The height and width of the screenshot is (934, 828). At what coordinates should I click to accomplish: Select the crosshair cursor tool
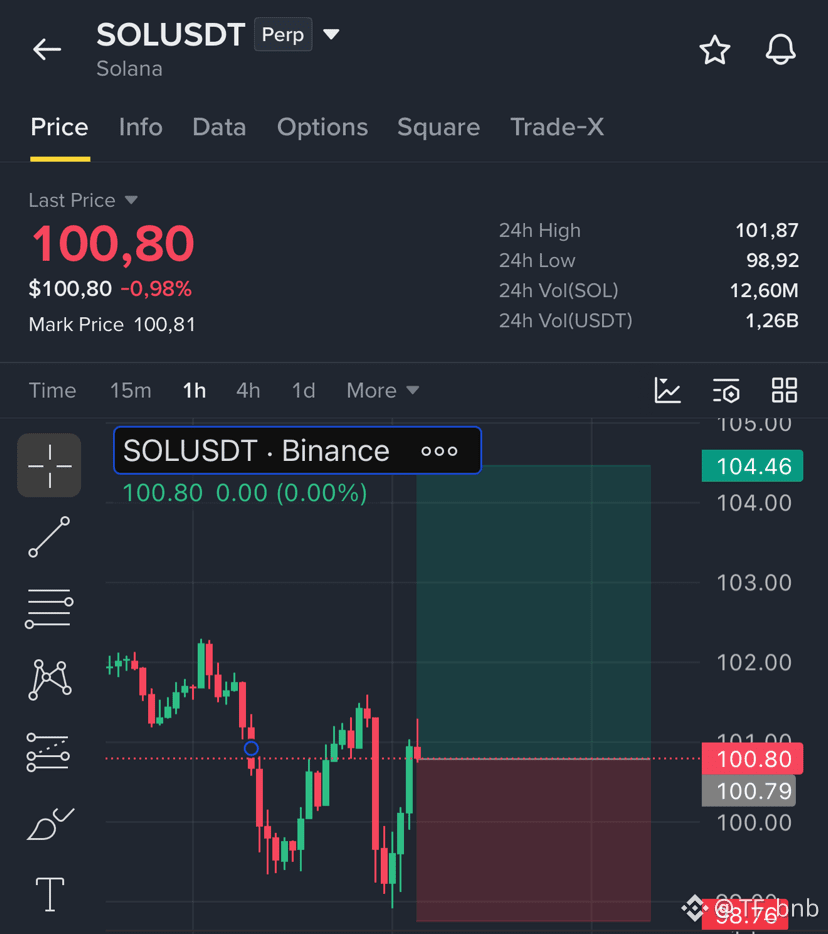pos(49,465)
